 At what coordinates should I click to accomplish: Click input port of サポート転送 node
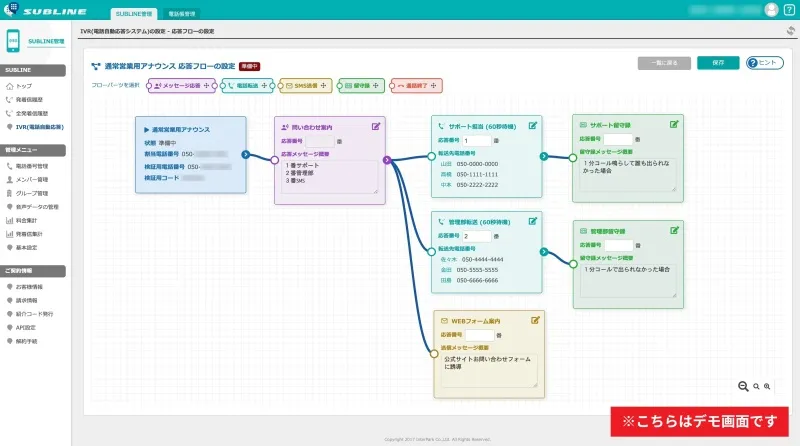(x=432, y=156)
